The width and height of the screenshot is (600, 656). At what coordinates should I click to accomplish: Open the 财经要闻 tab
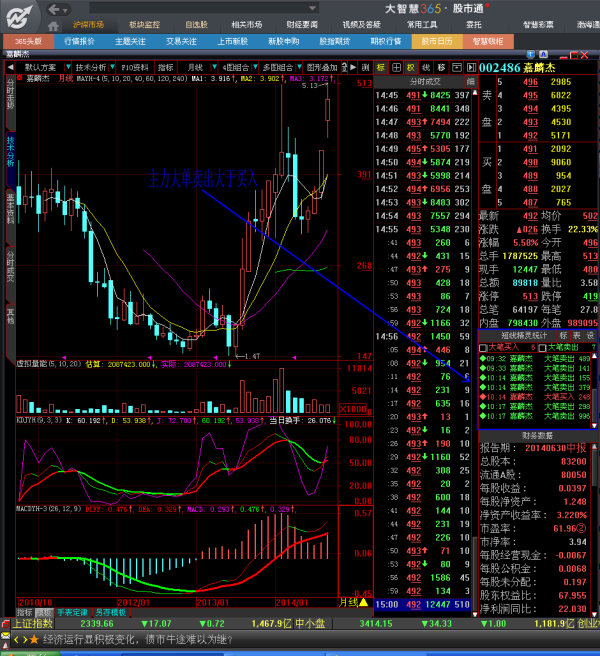click(301, 23)
